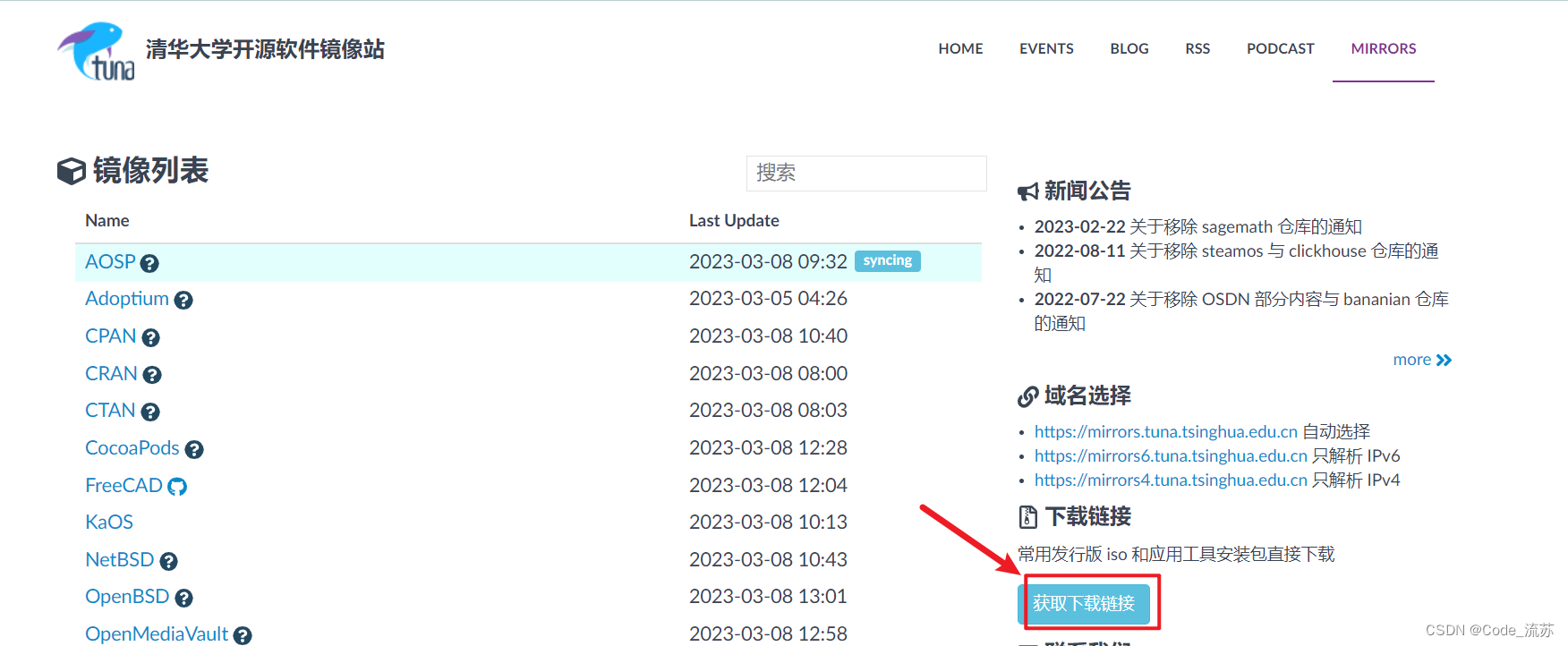Click the 搜索 mirror search field
The image size is (1568, 646).
[x=866, y=173]
